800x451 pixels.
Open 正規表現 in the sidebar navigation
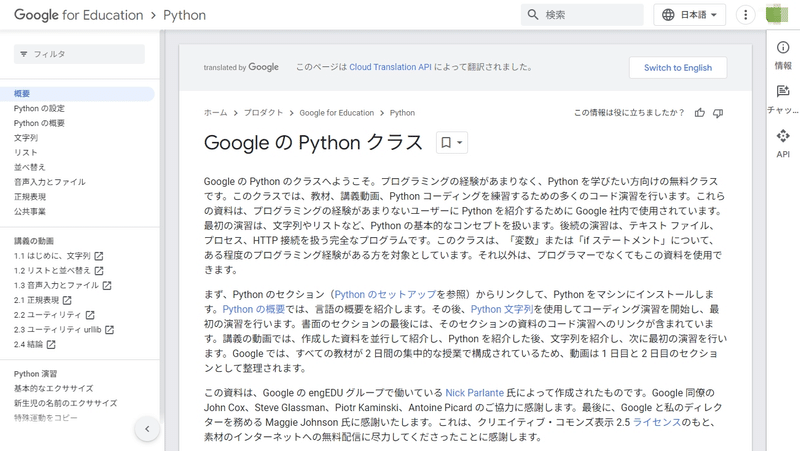[30, 197]
